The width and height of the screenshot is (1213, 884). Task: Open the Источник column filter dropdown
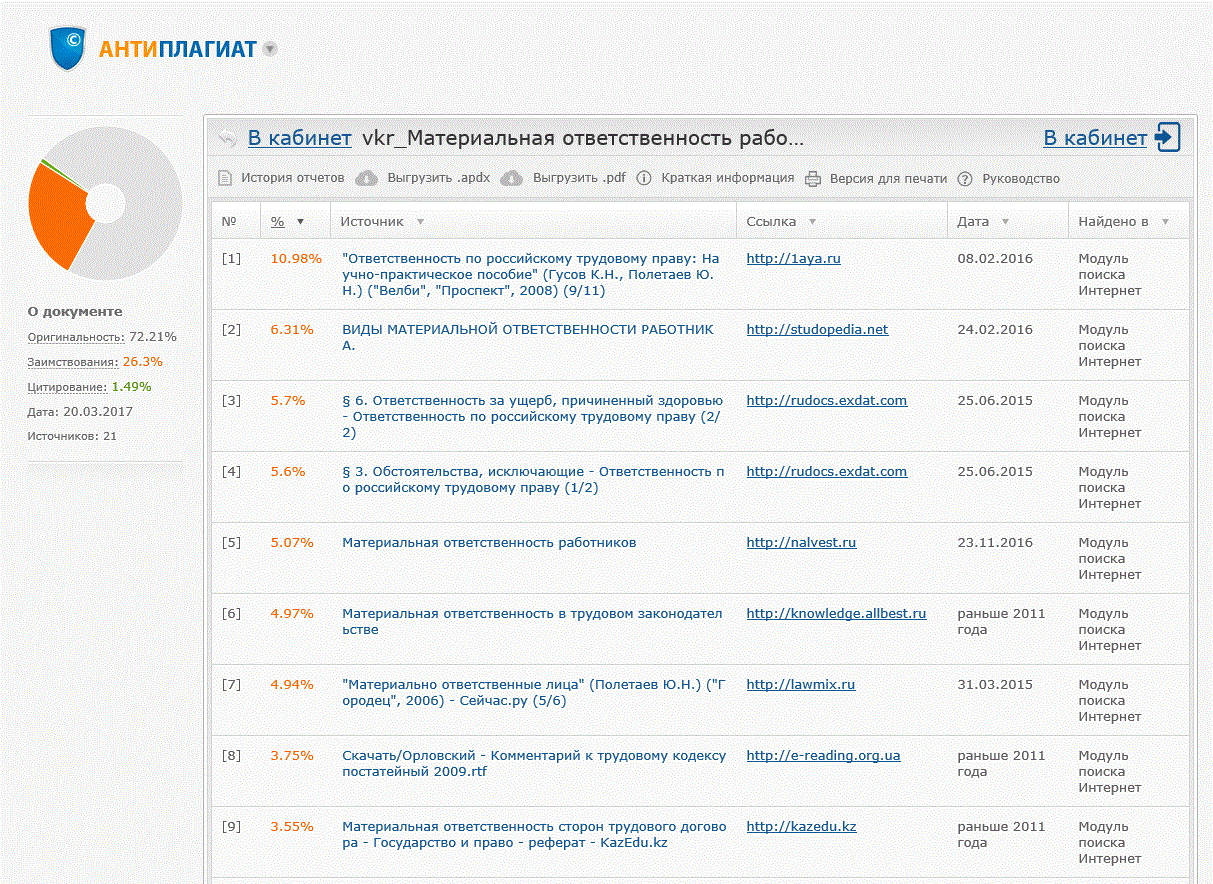pos(420,222)
